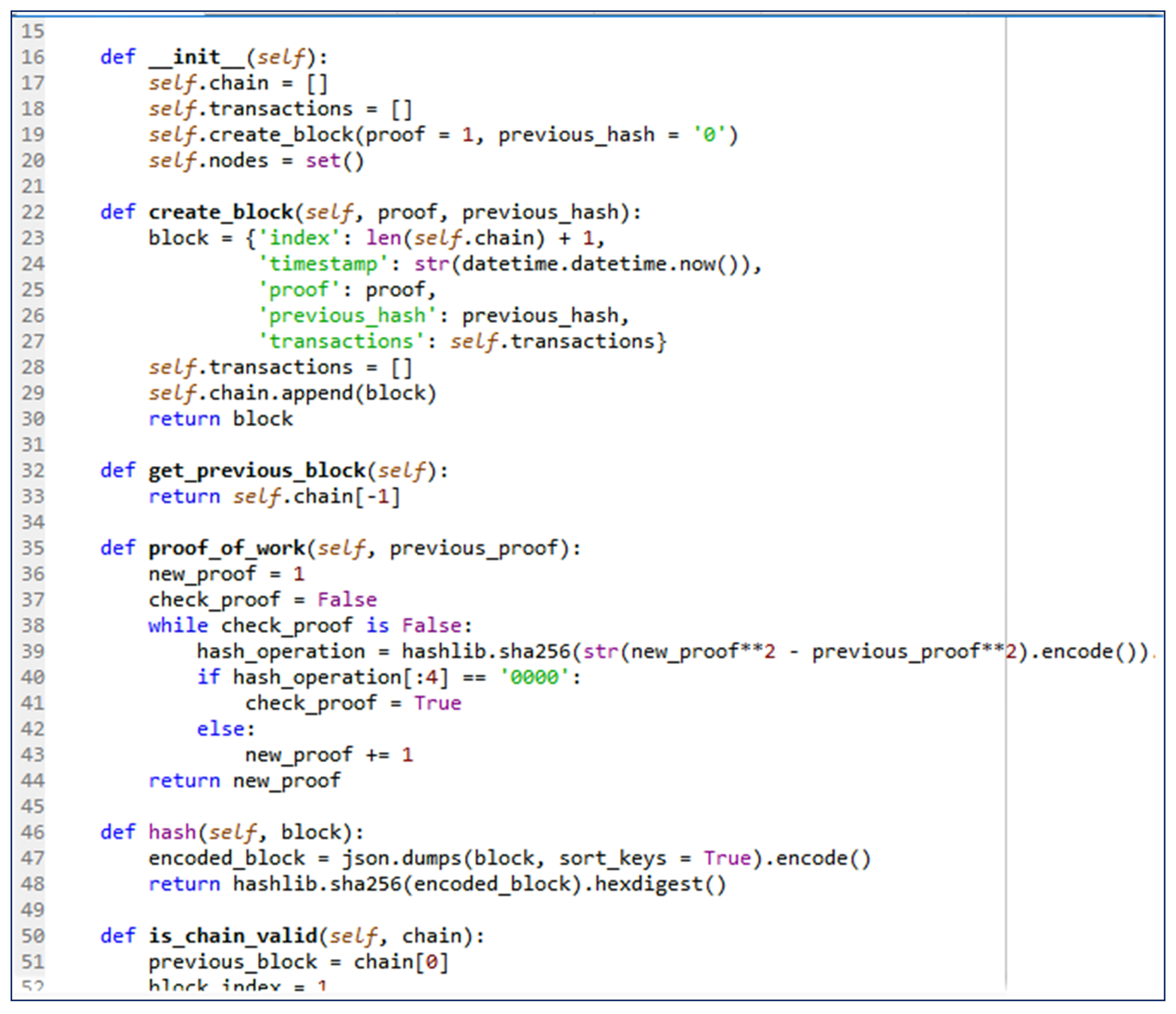Image resolution: width=1176 pixels, height=1014 pixels.
Task: Click the hexdigest() call on line 48
Action: click(660, 884)
